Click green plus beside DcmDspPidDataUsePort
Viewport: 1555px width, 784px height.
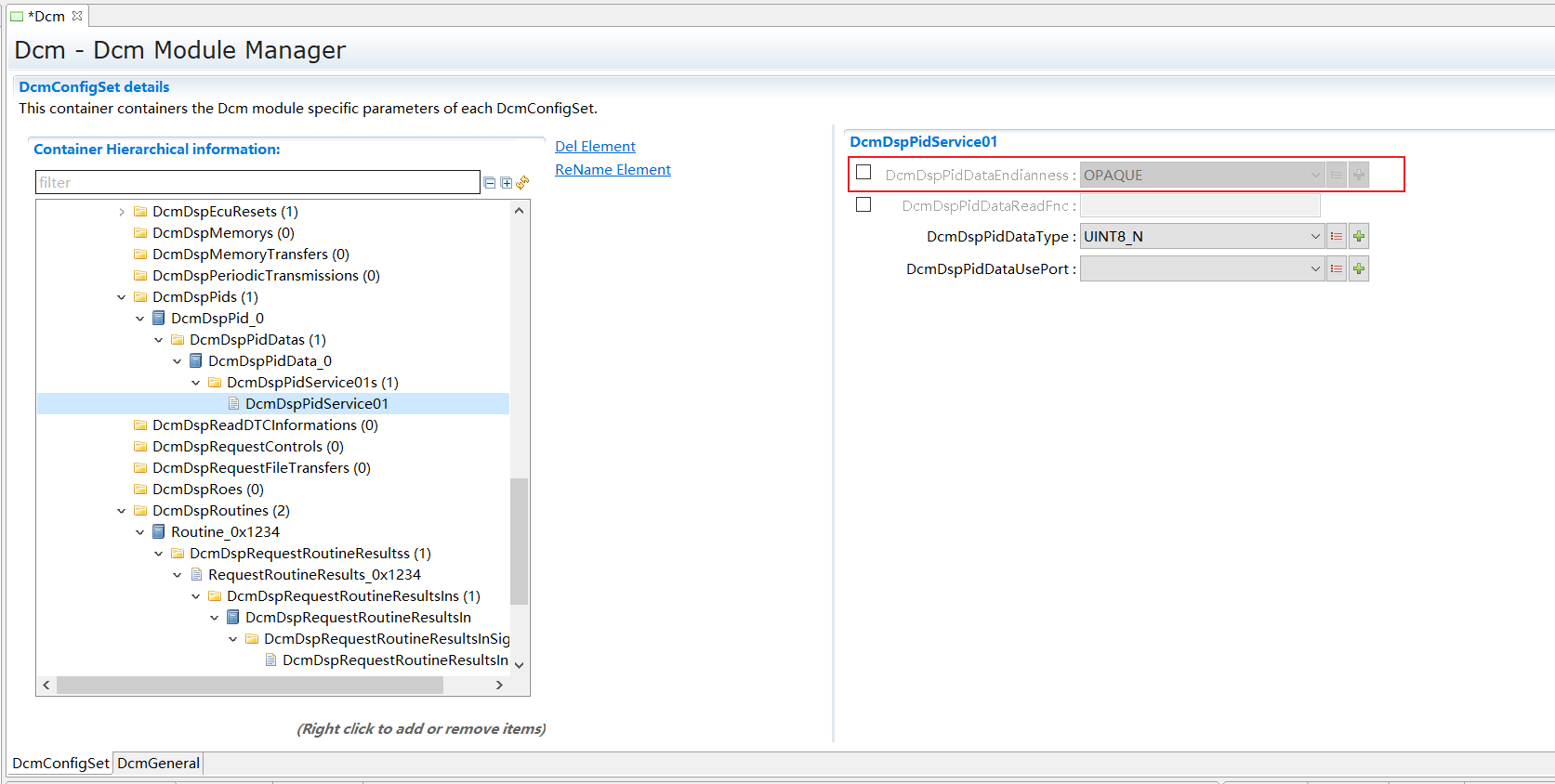tap(1359, 269)
